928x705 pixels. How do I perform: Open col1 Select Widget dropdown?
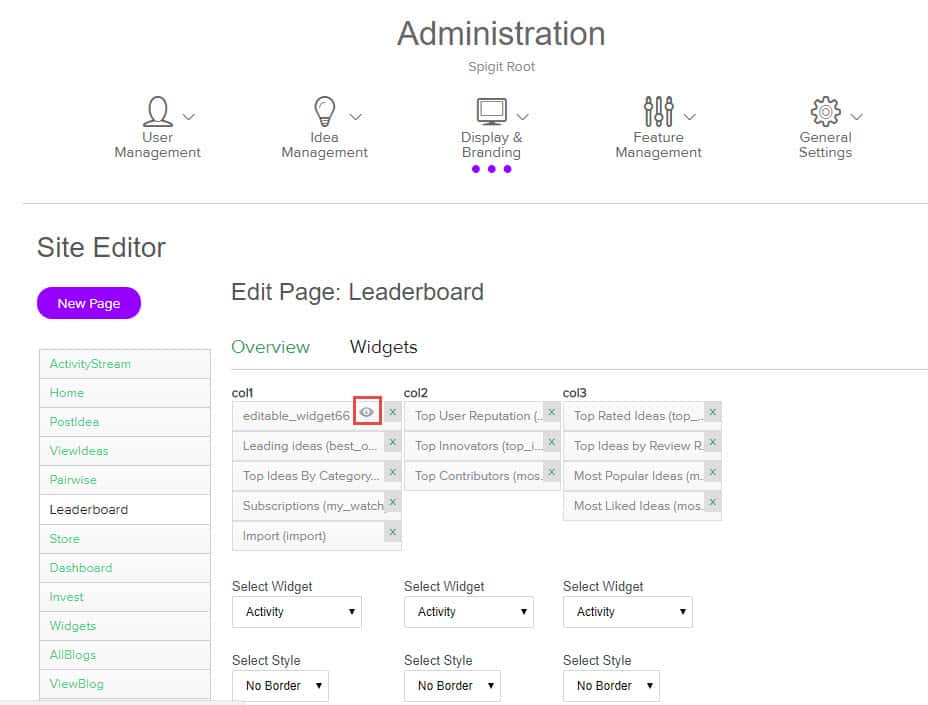296,612
